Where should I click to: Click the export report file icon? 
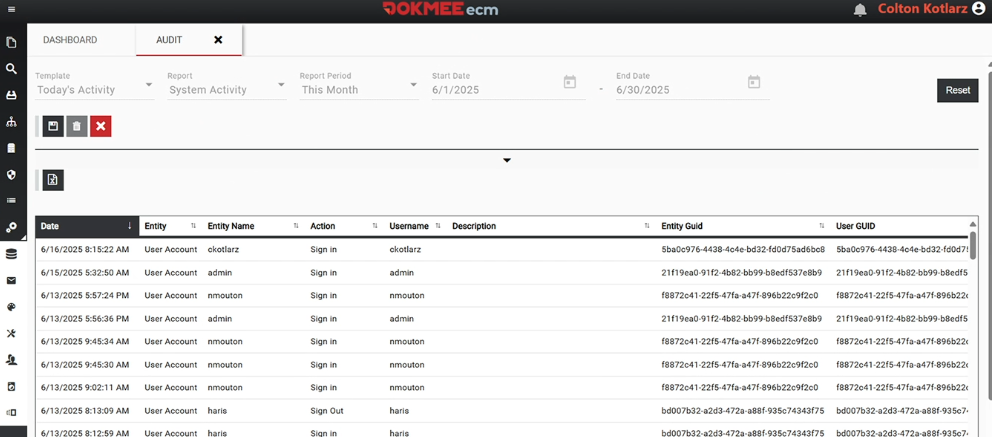click(53, 180)
